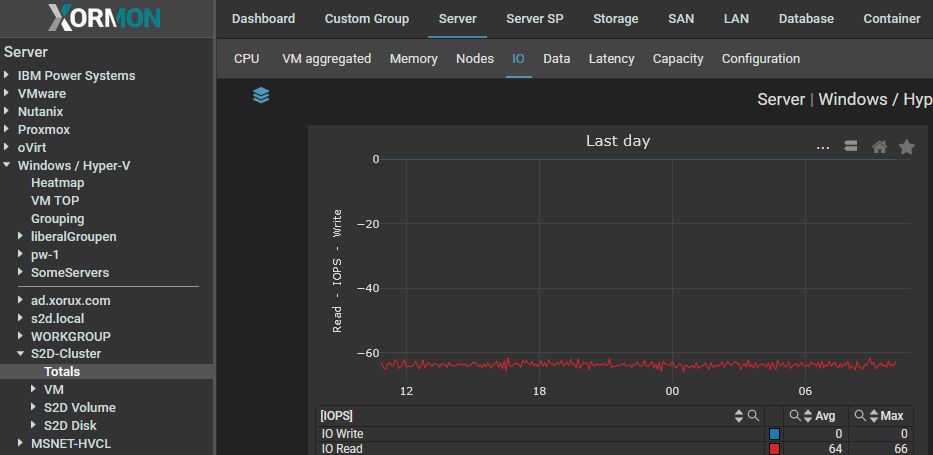This screenshot has width=933, height=455.
Task: Expand the IBM Power Systems tree node
Action: pos(8,76)
